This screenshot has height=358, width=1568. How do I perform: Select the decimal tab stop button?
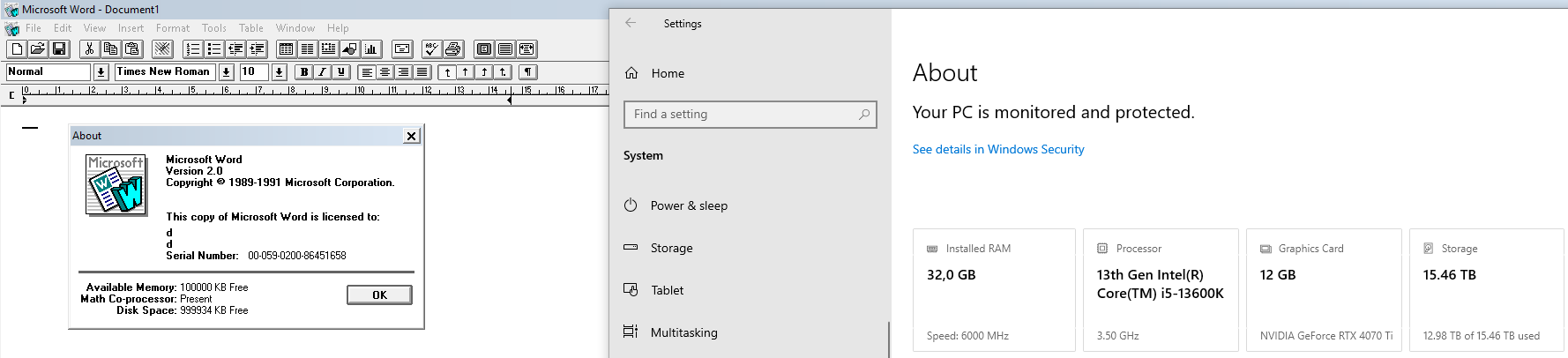pyautogui.click(x=503, y=72)
